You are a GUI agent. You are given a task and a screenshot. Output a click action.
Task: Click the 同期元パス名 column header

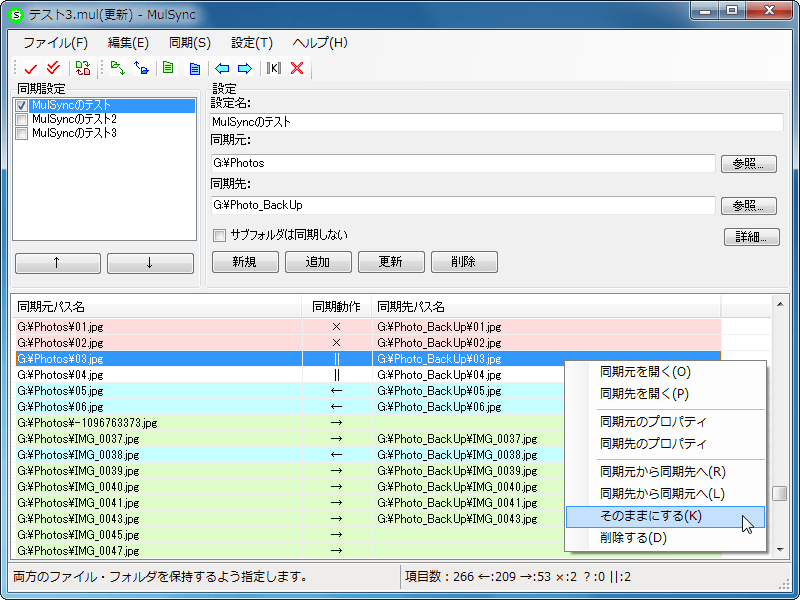pyautogui.click(x=157, y=307)
